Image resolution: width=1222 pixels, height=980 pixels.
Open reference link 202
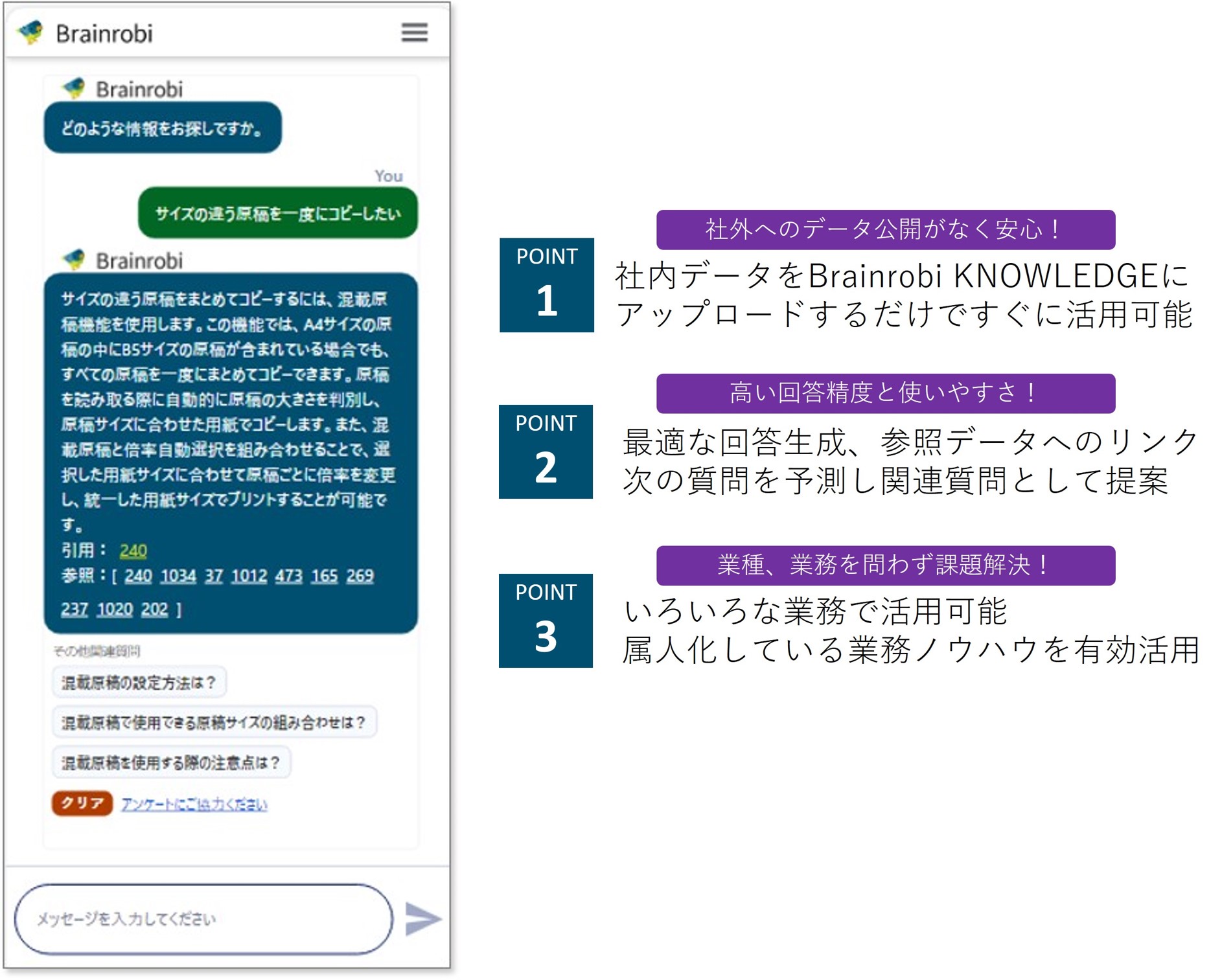155,609
